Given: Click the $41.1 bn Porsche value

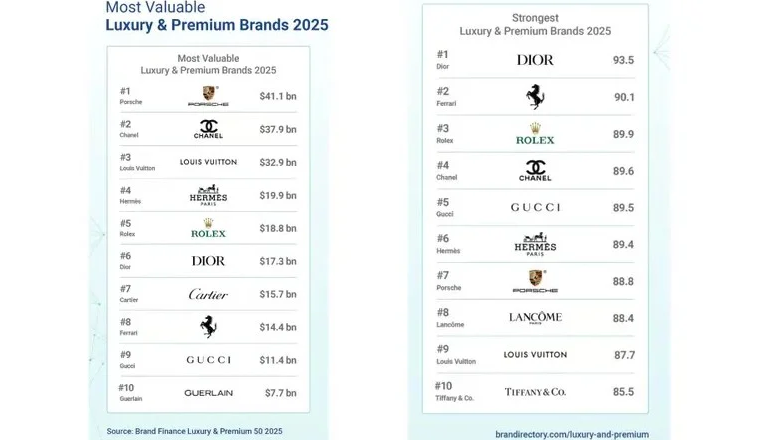Looking at the screenshot, I should (x=278, y=96).
